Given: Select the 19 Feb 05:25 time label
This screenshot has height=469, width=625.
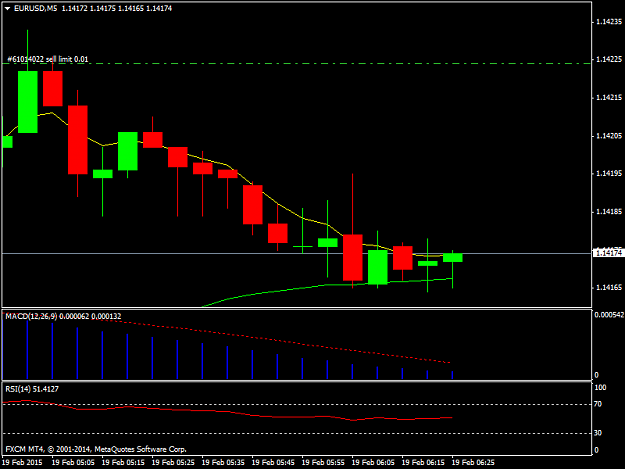Looking at the screenshot, I should click(x=173, y=462).
